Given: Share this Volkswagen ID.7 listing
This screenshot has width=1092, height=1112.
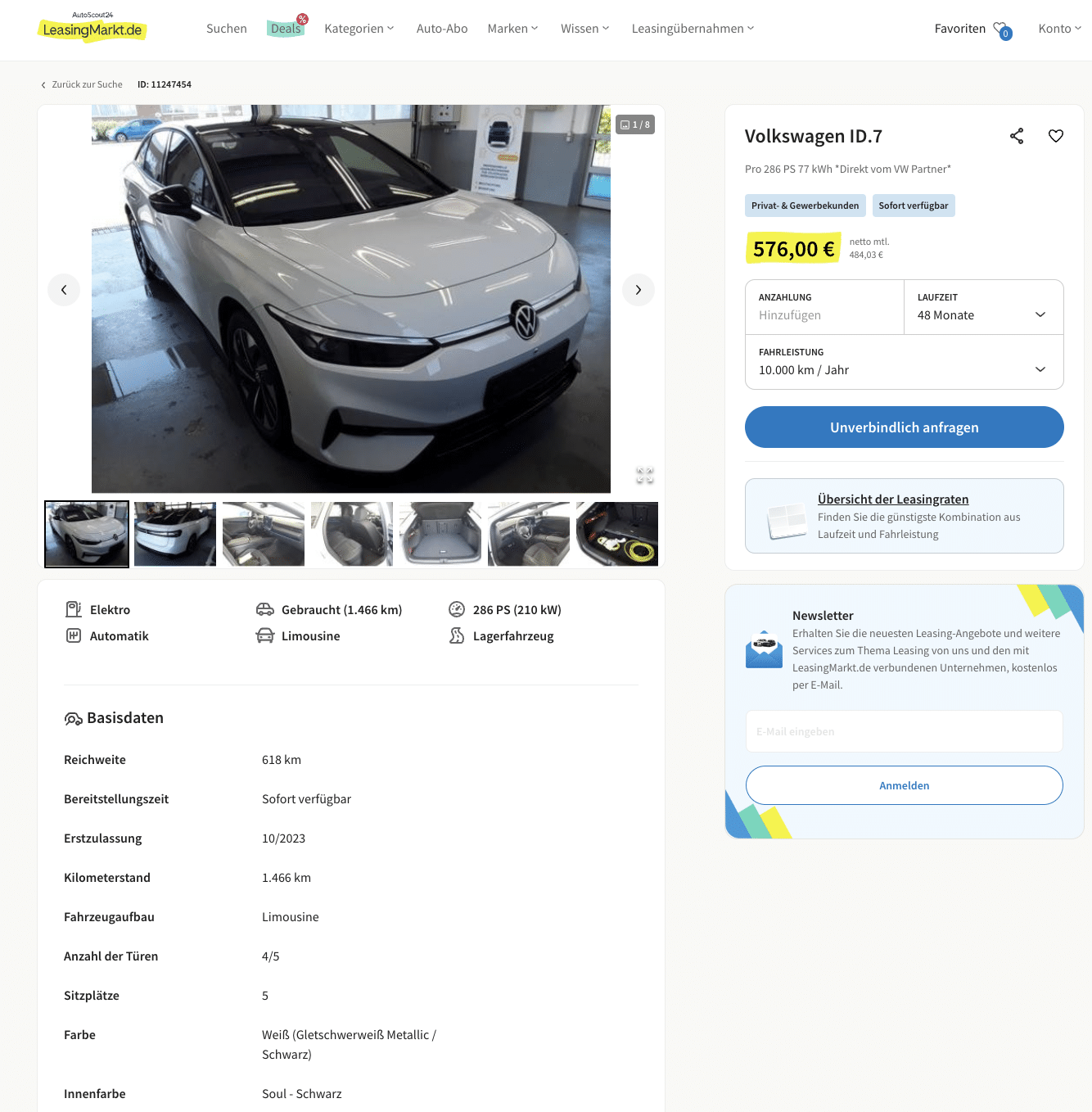Looking at the screenshot, I should point(1017,136).
